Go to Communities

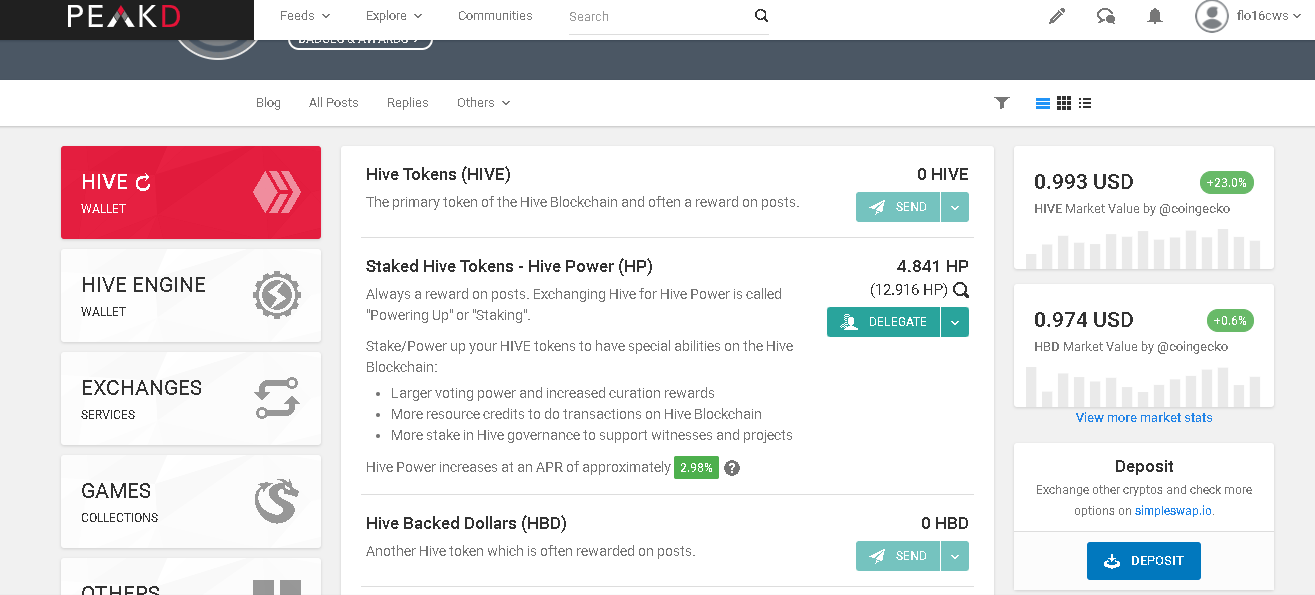[495, 16]
